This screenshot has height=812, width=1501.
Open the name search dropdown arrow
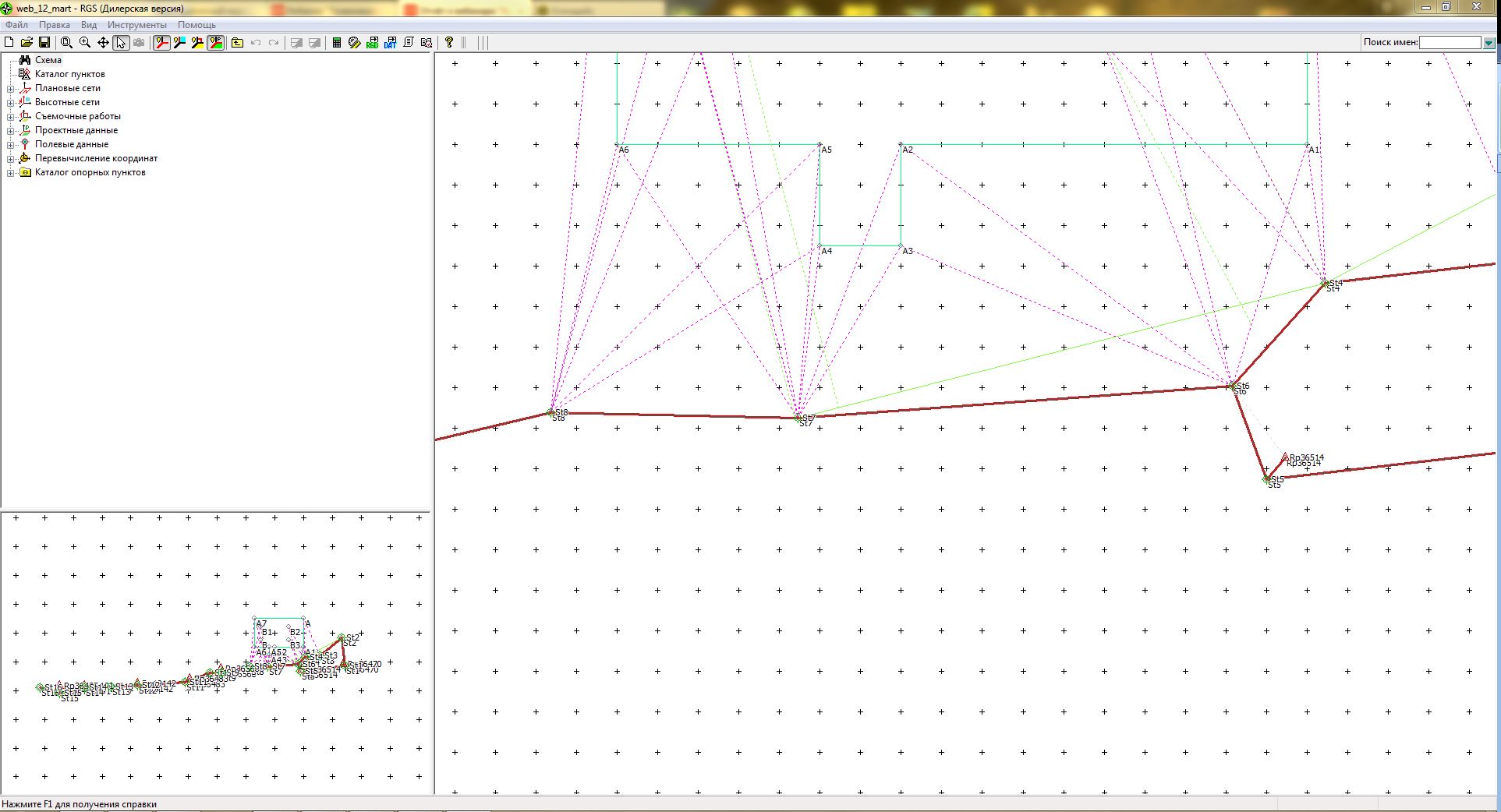click(1489, 43)
